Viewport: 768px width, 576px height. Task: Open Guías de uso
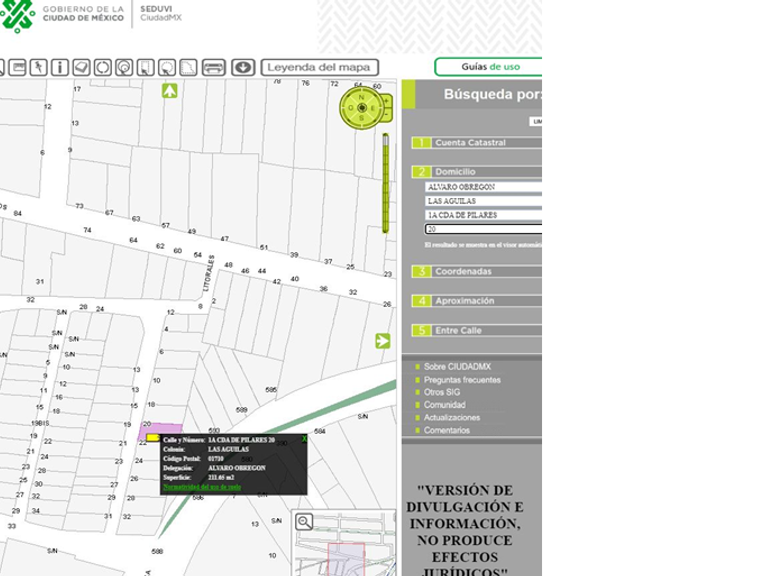(489, 67)
